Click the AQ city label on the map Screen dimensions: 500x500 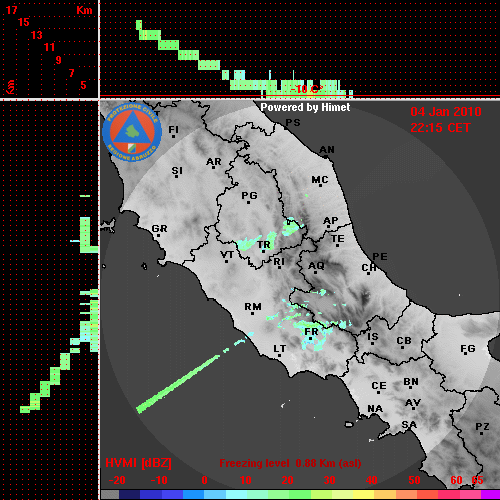pyautogui.click(x=316, y=266)
